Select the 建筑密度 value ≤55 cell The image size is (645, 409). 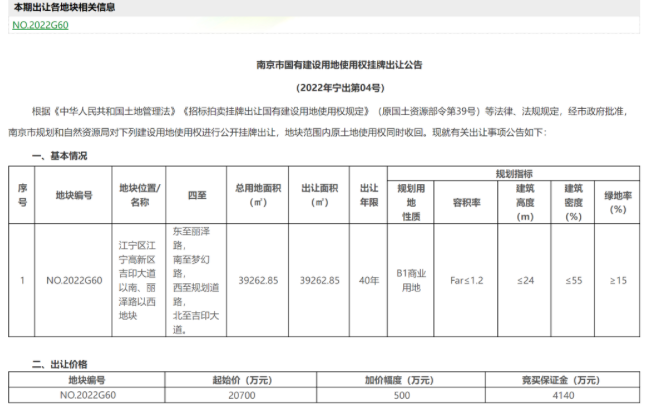point(573,280)
